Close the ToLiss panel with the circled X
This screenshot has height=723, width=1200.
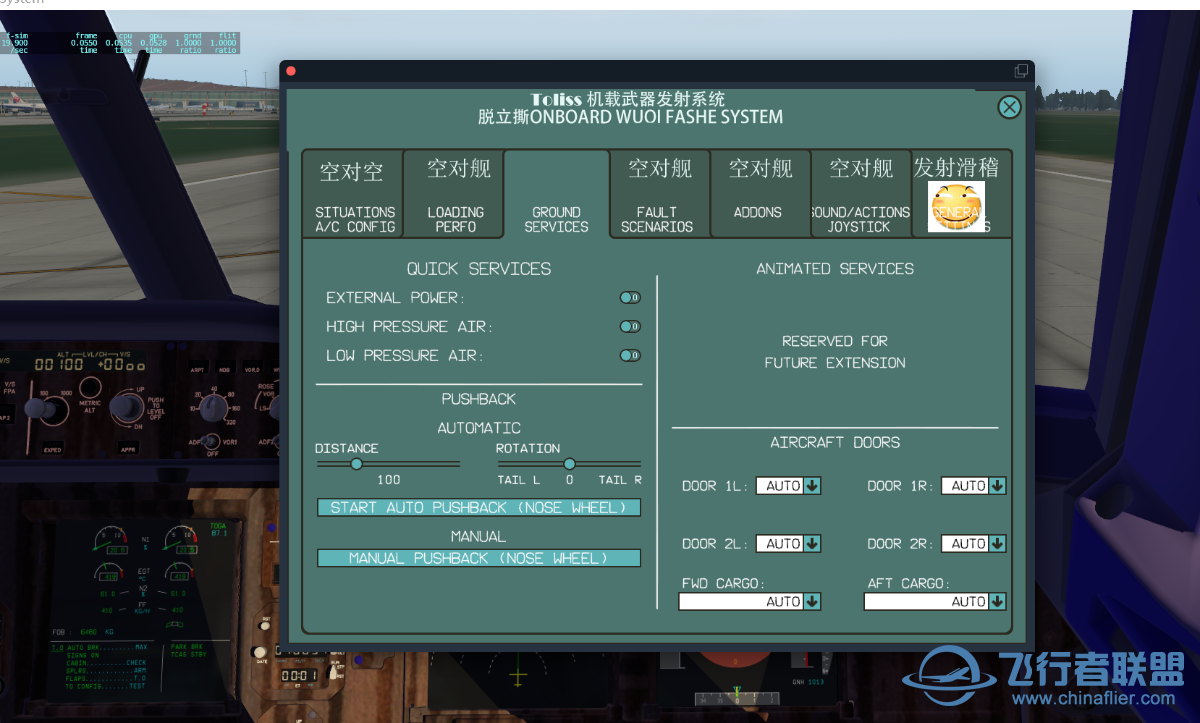tap(1010, 107)
